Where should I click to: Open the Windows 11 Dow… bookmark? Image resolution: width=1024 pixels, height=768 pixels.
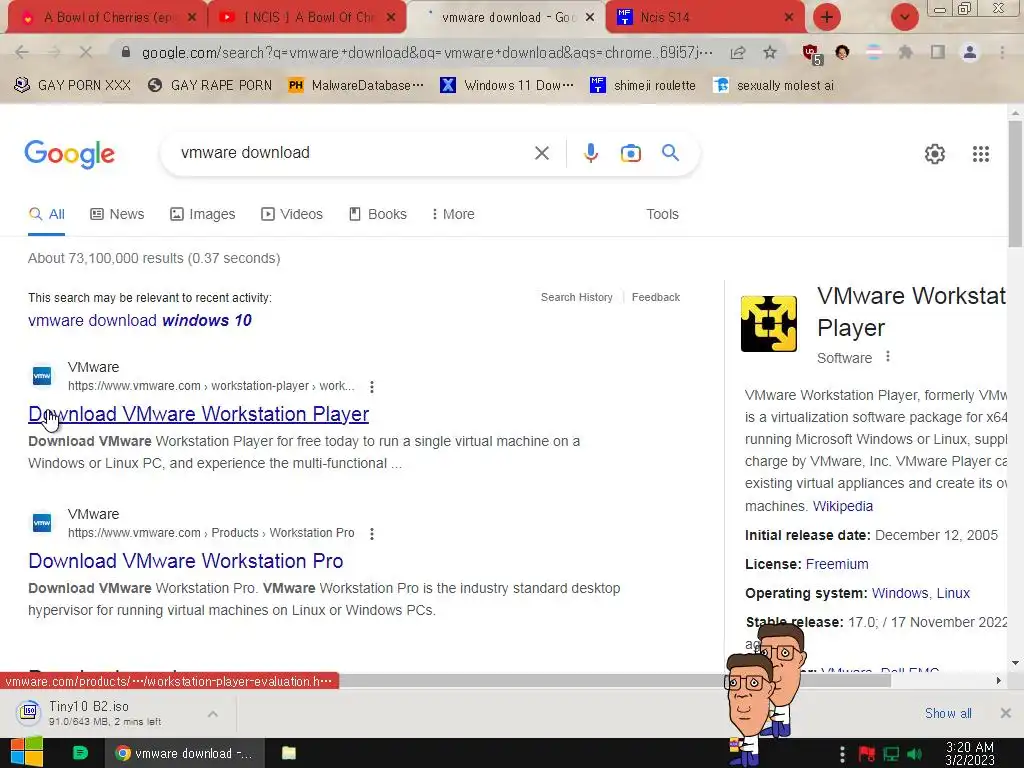click(x=507, y=86)
